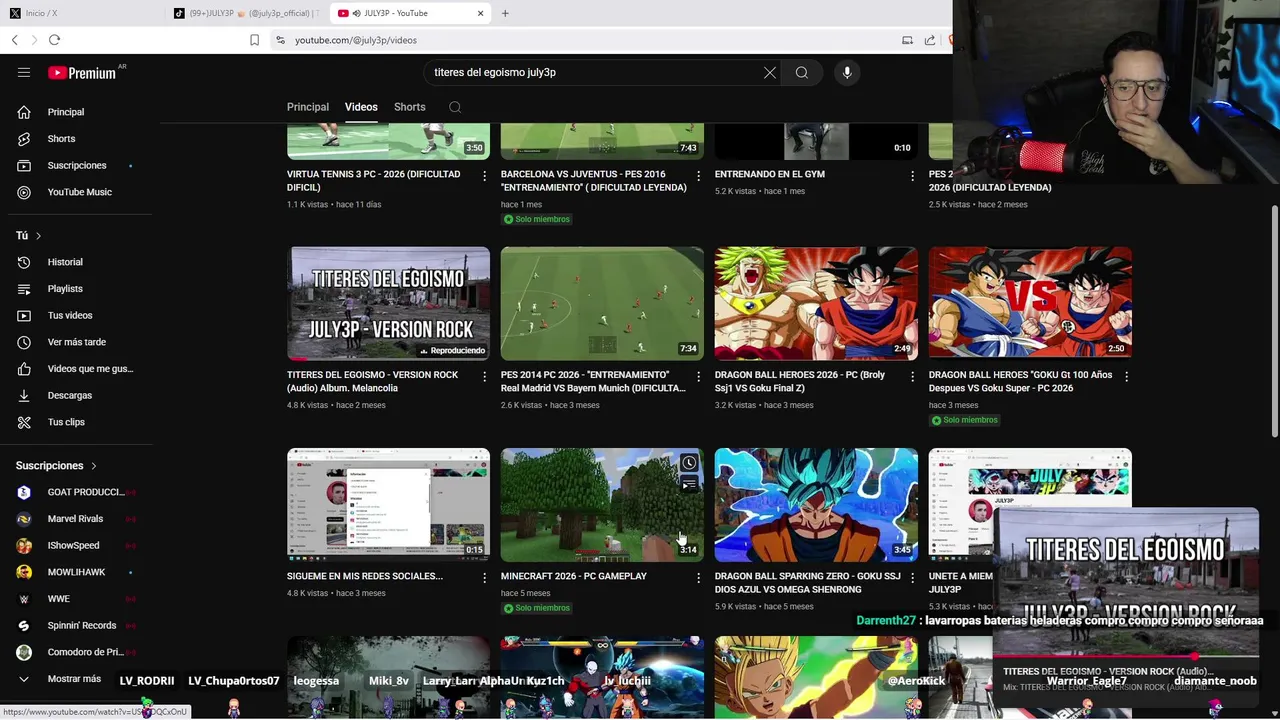Screen dimensions: 1280x720
Task: Go to YouTube Premium home logo
Action: click(x=82, y=72)
